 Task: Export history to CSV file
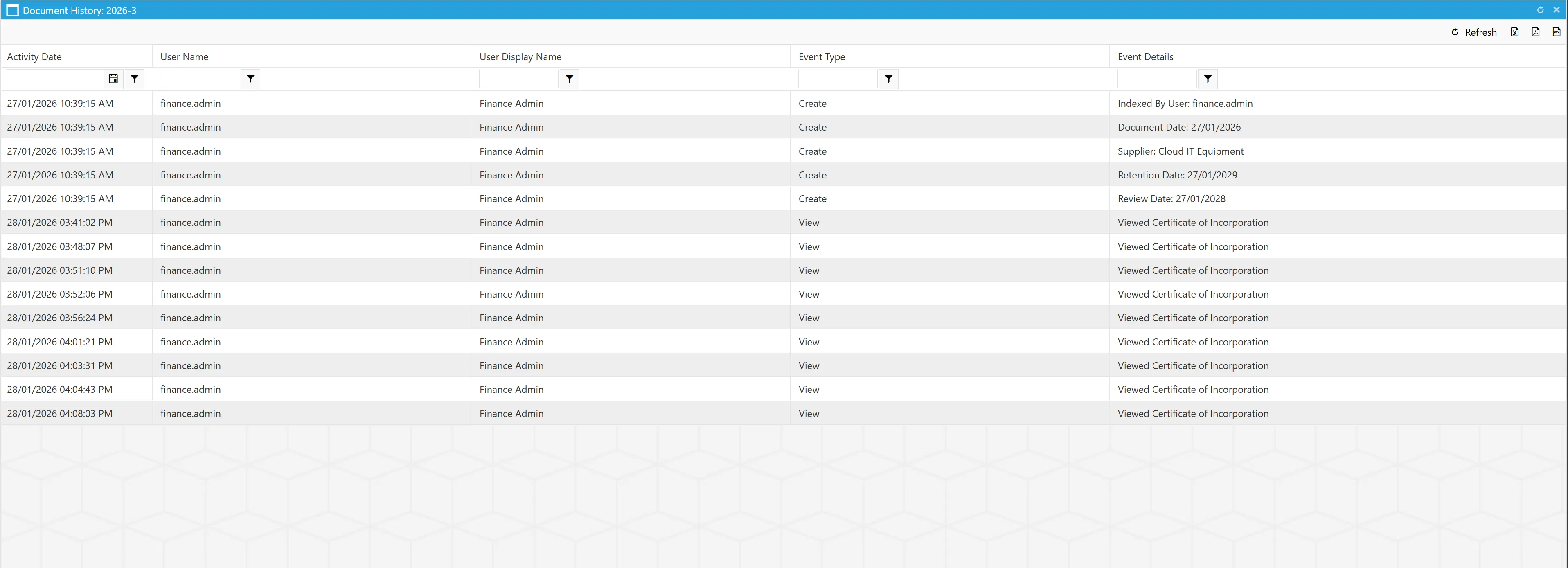1557,32
